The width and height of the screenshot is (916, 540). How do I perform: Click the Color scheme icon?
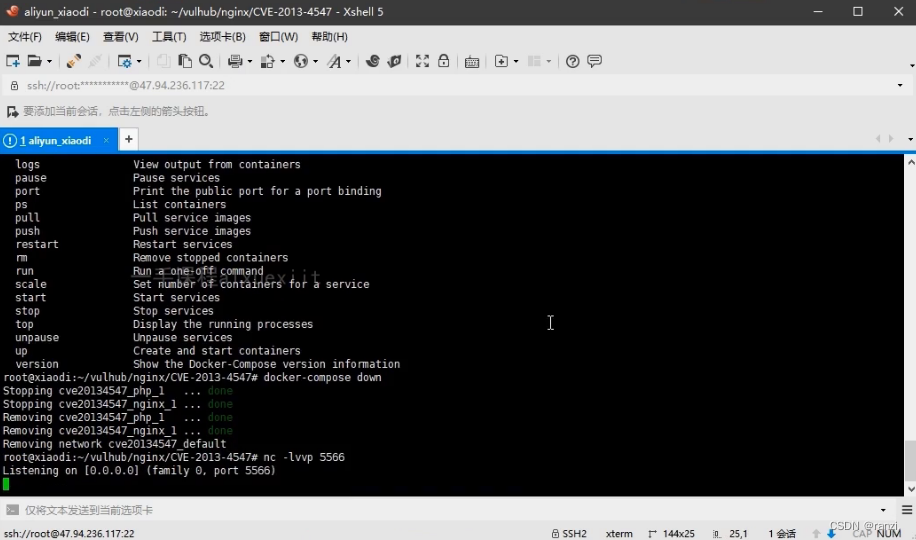point(268,61)
